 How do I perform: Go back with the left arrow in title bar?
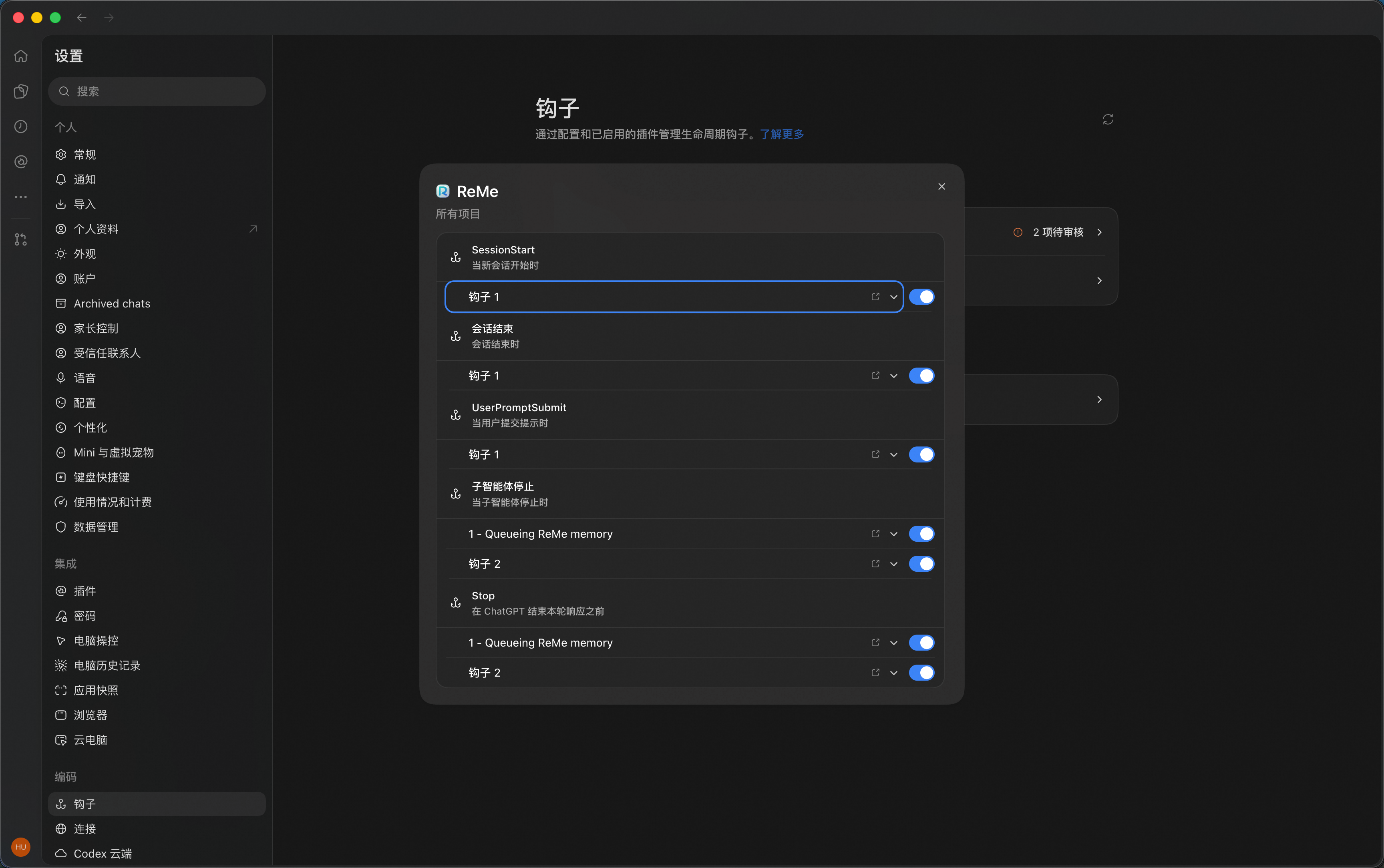click(82, 18)
